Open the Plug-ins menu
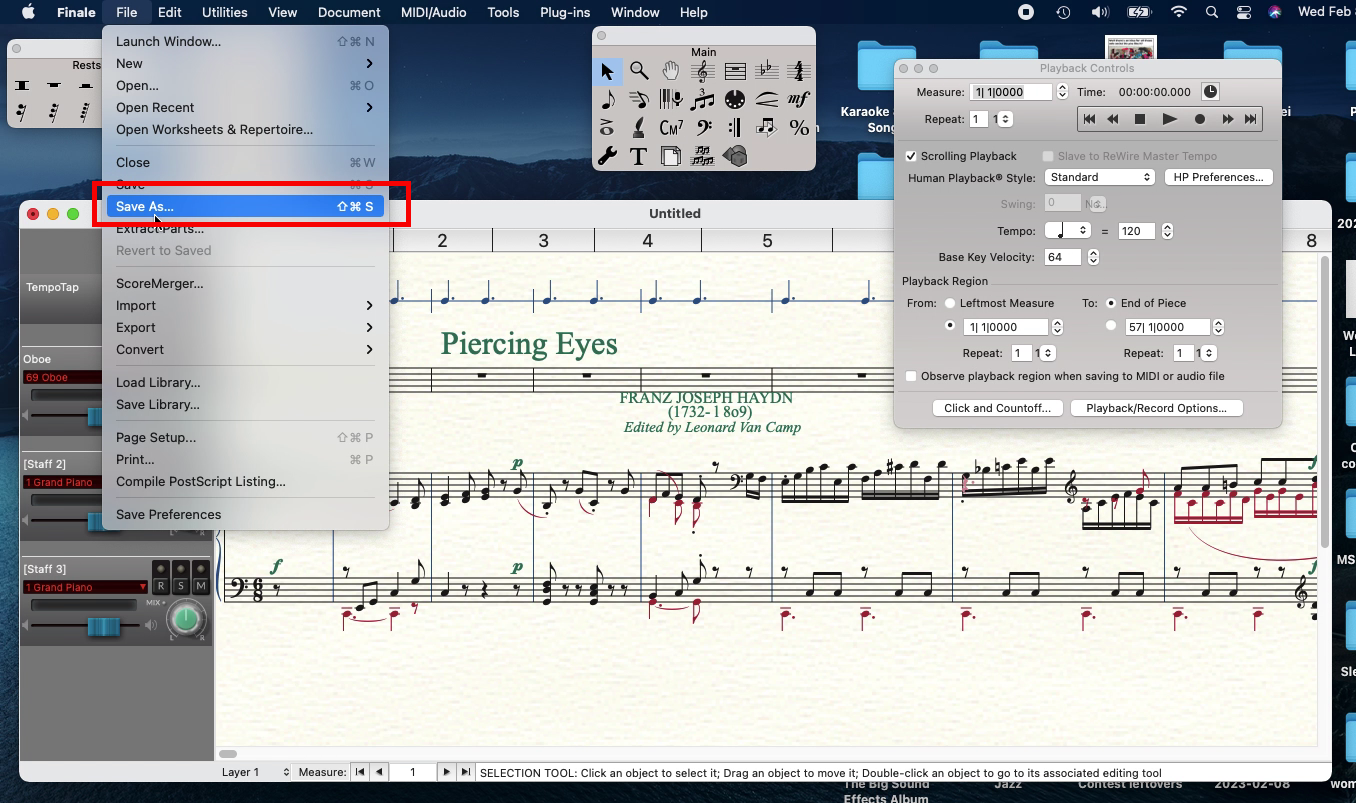The height and width of the screenshot is (803, 1356). click(567, 12)
